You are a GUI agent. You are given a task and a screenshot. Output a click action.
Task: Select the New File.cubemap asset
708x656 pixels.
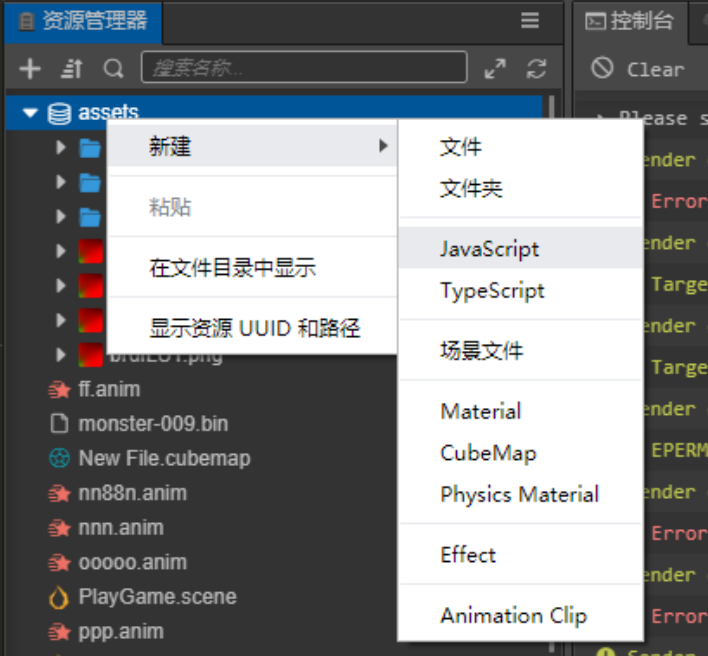pos(164,458)
